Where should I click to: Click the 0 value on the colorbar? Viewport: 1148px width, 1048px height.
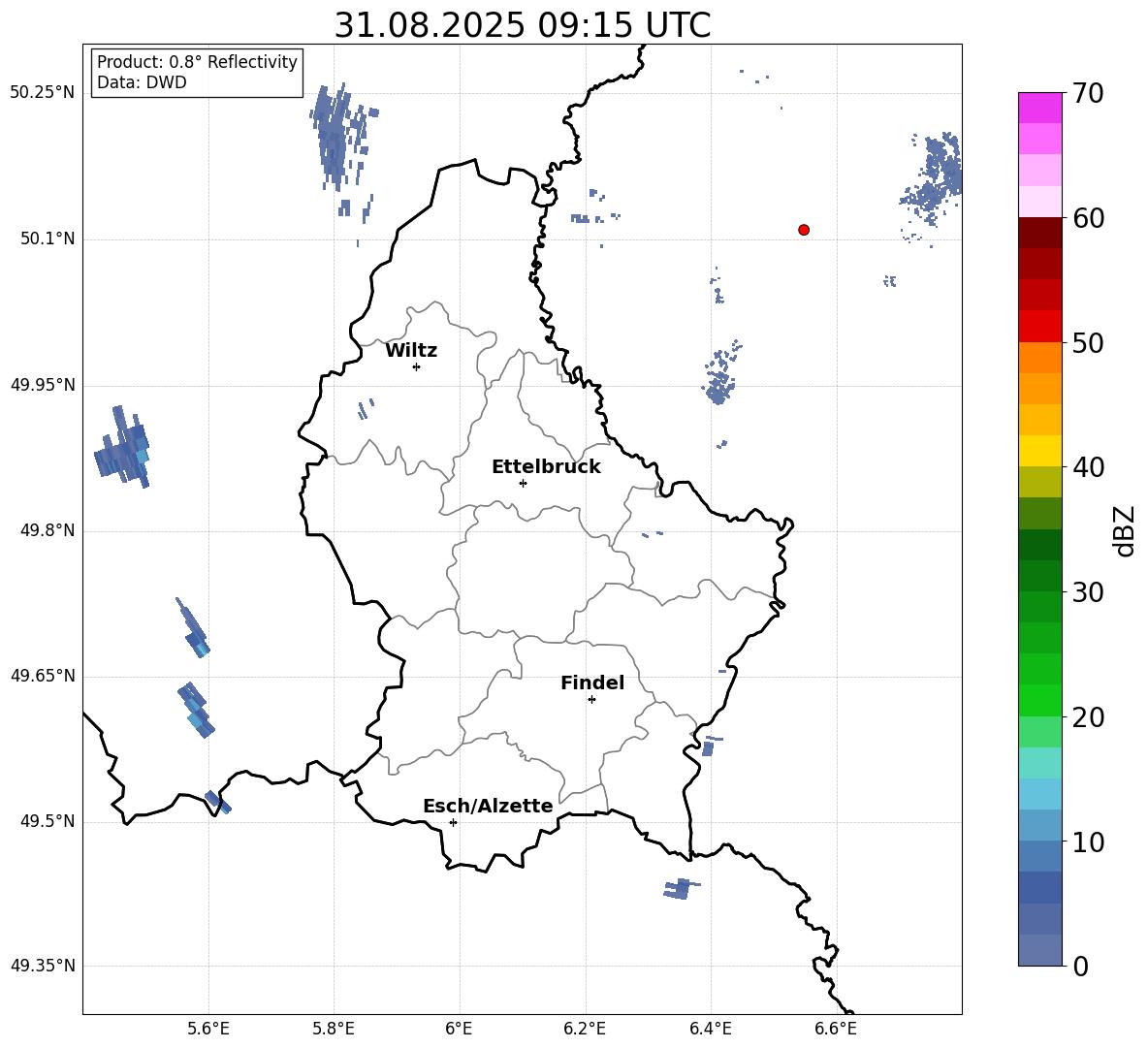[x=1081, y=966]
